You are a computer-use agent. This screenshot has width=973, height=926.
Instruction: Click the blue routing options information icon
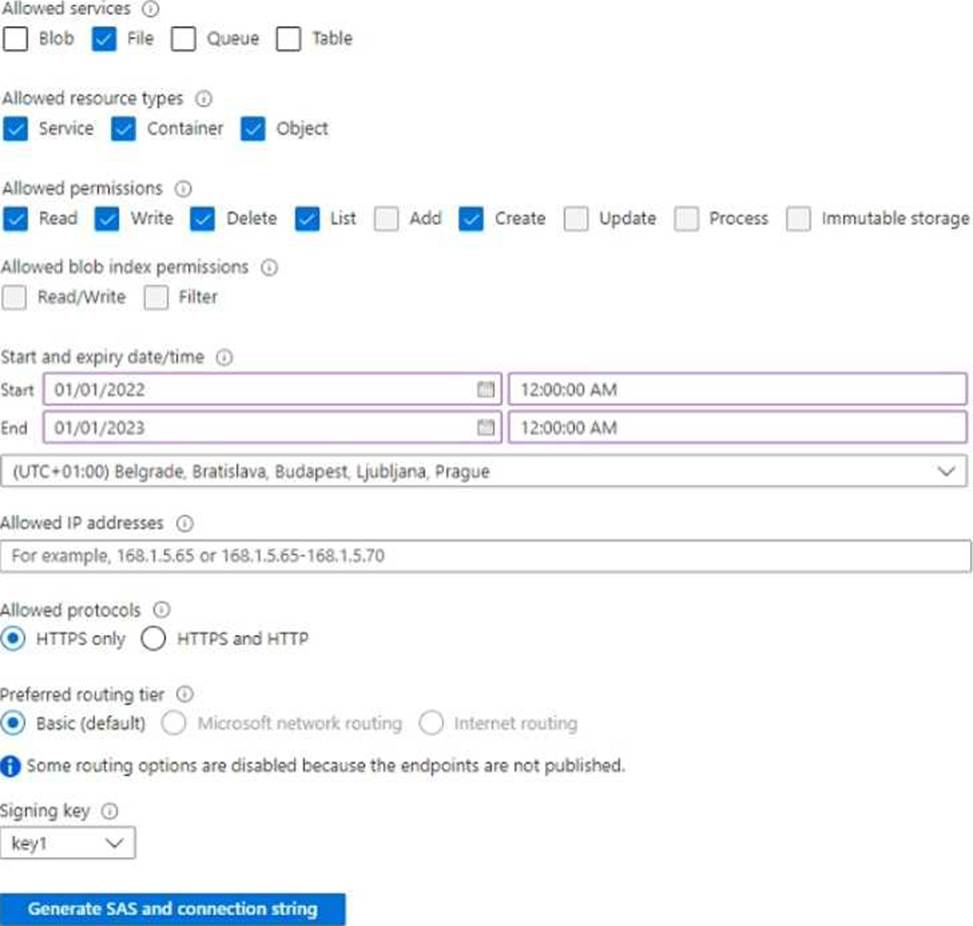tap(11, 766)
